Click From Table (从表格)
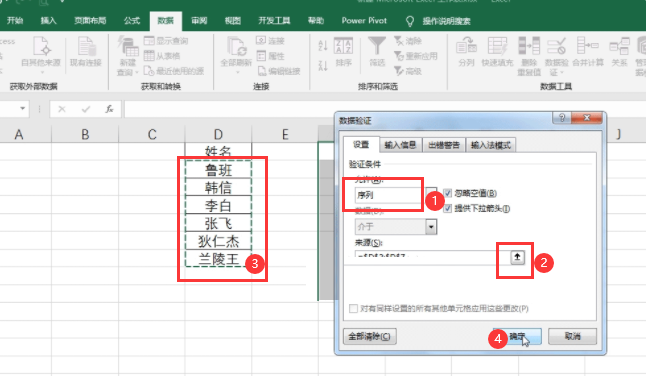The height and width of the screenshot is (376, 646). click(162, 56)
